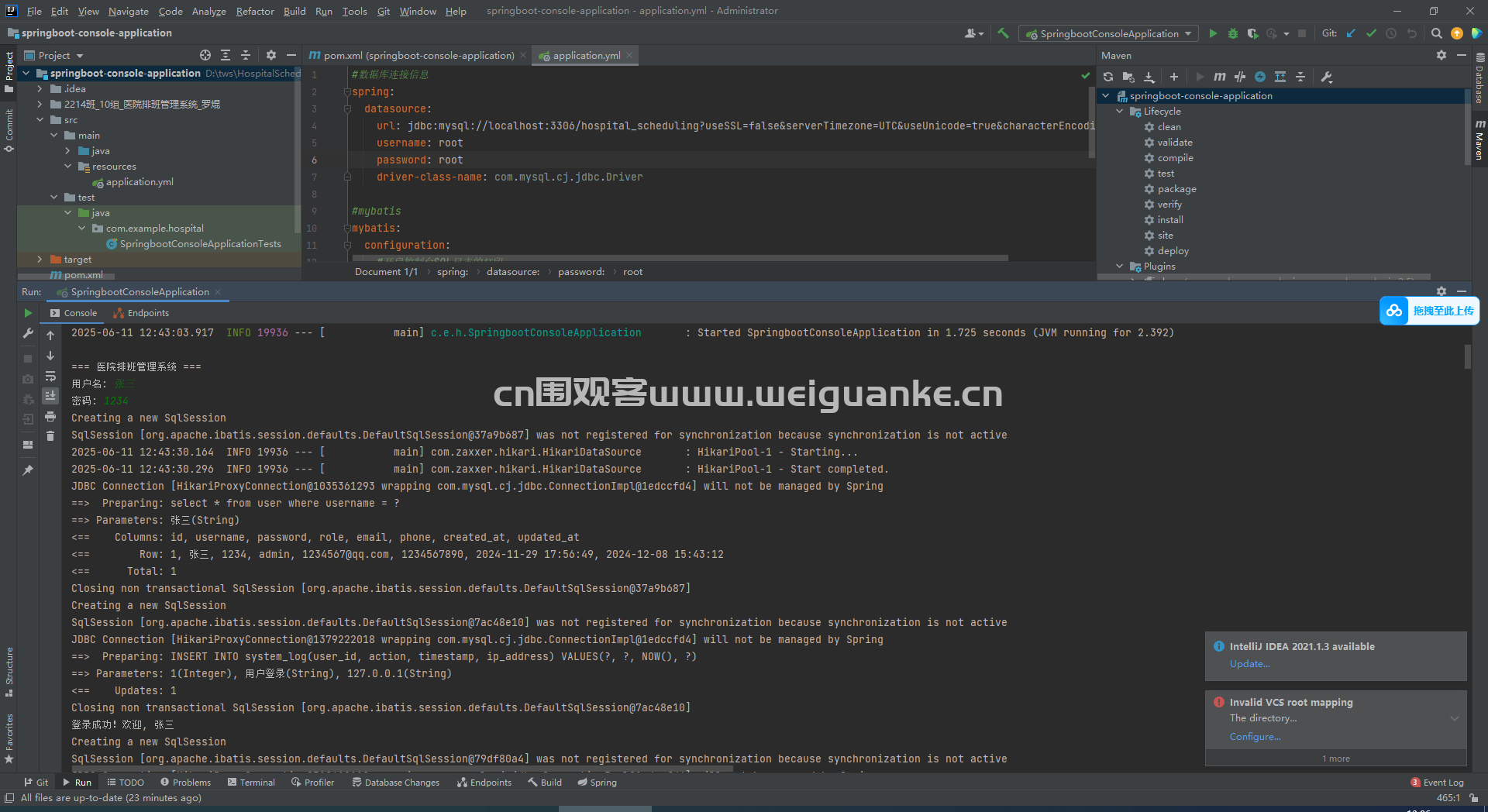This screenshot has width=1488, height=812.
Task: Click inspection checkmark in editor corner
Action: point(1085,75)
